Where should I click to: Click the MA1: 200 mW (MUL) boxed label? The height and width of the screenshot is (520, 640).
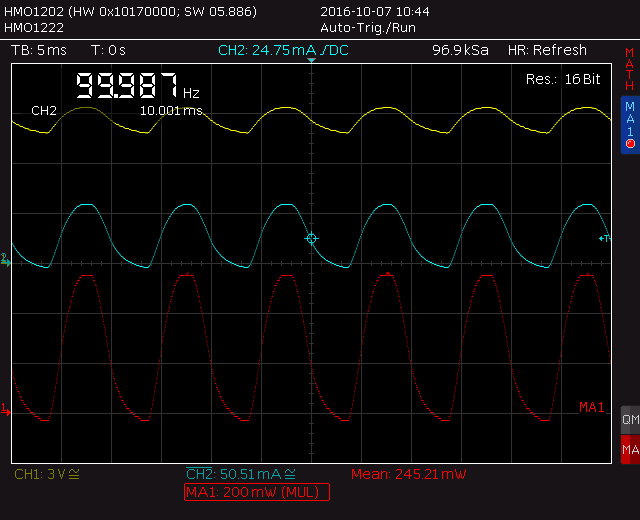tap(257, 492)
